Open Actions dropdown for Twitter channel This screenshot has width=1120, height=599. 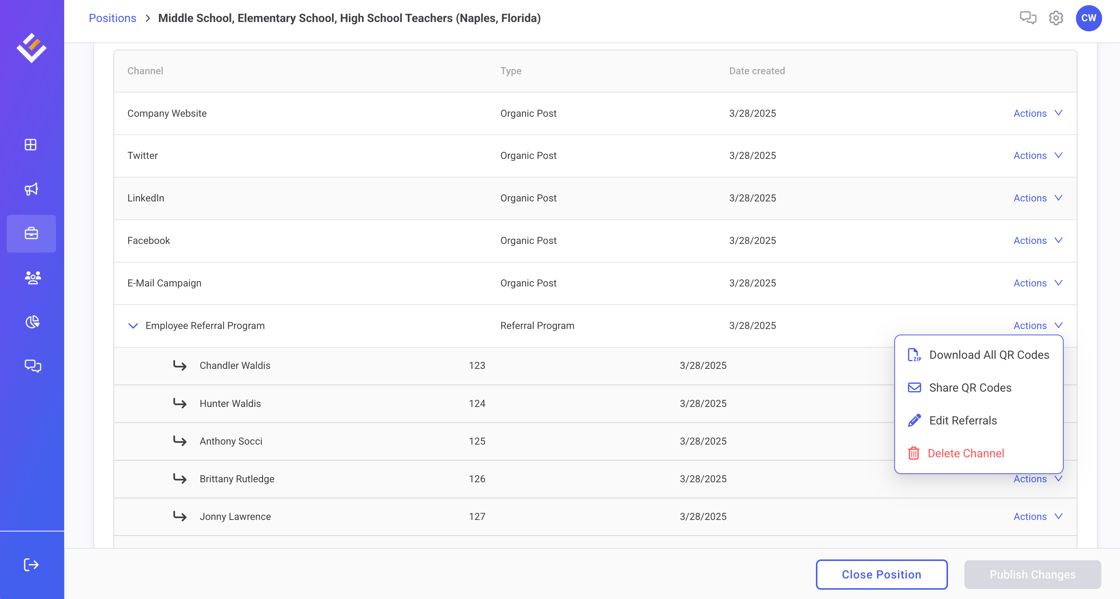tap(1037, 156)
